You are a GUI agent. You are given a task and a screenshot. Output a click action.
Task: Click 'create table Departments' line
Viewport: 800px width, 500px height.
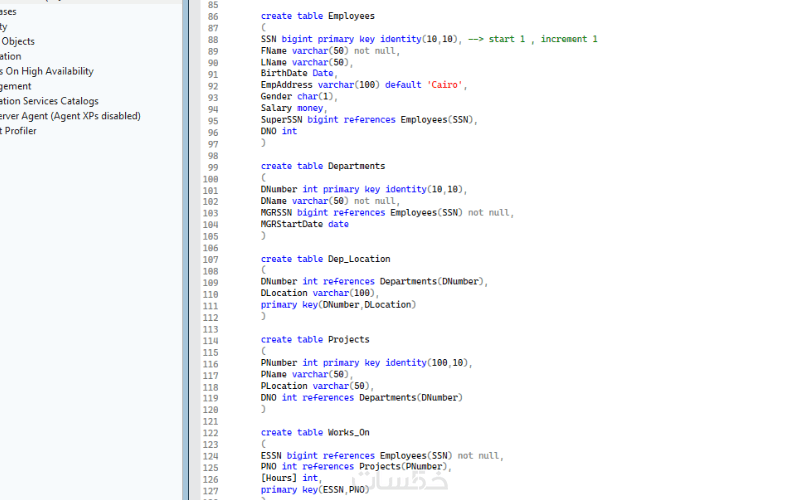(x=322, y=166)
